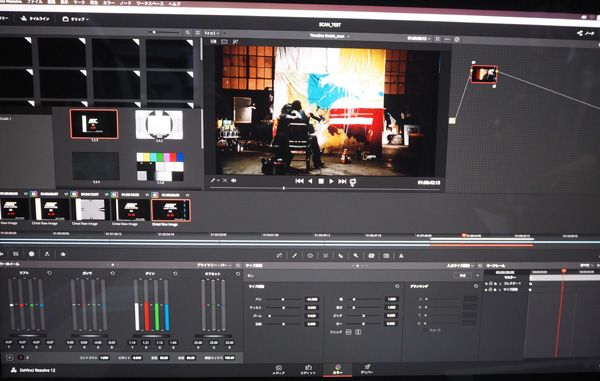Open the Power Window palette
This screenshot has height=381, width=600.
310,256
